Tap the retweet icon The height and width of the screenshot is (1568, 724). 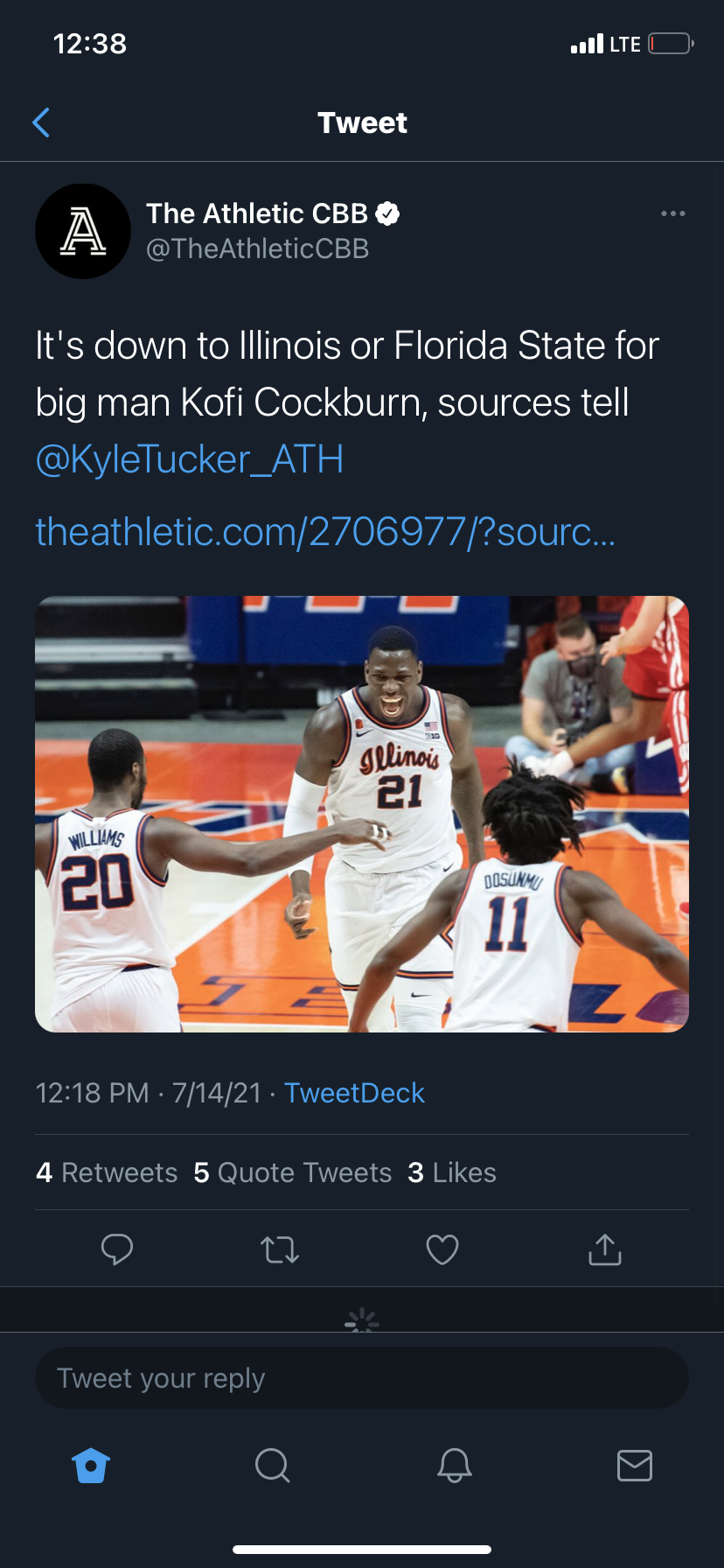coord(280,1249)
